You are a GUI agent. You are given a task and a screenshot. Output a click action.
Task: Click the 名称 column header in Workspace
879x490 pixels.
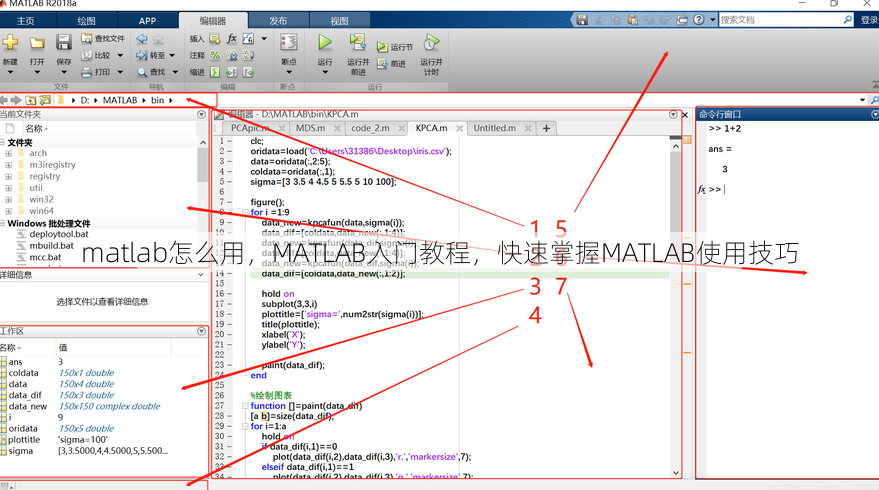pyautogui.click(x=27, y=348)
